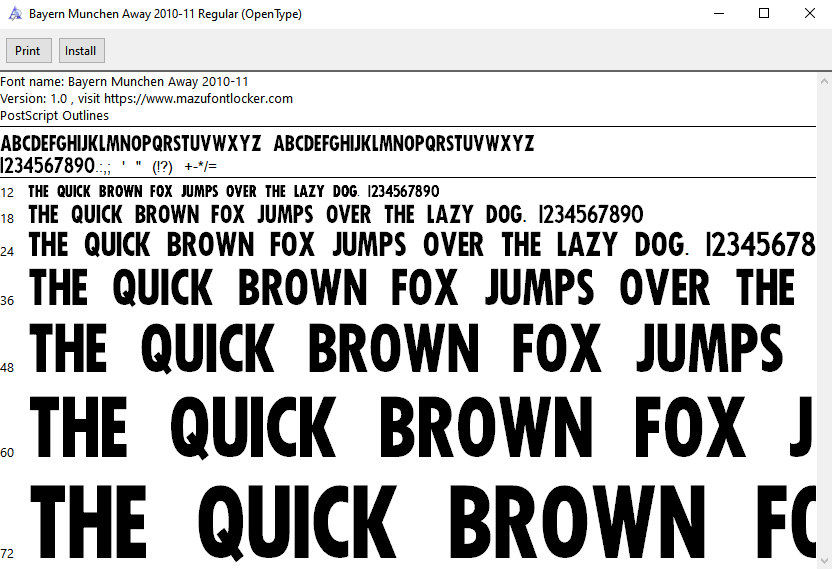This screenshot has height=569, width=832.
Task: Click the 72-point pangram sample line
Action: (422, 522)
